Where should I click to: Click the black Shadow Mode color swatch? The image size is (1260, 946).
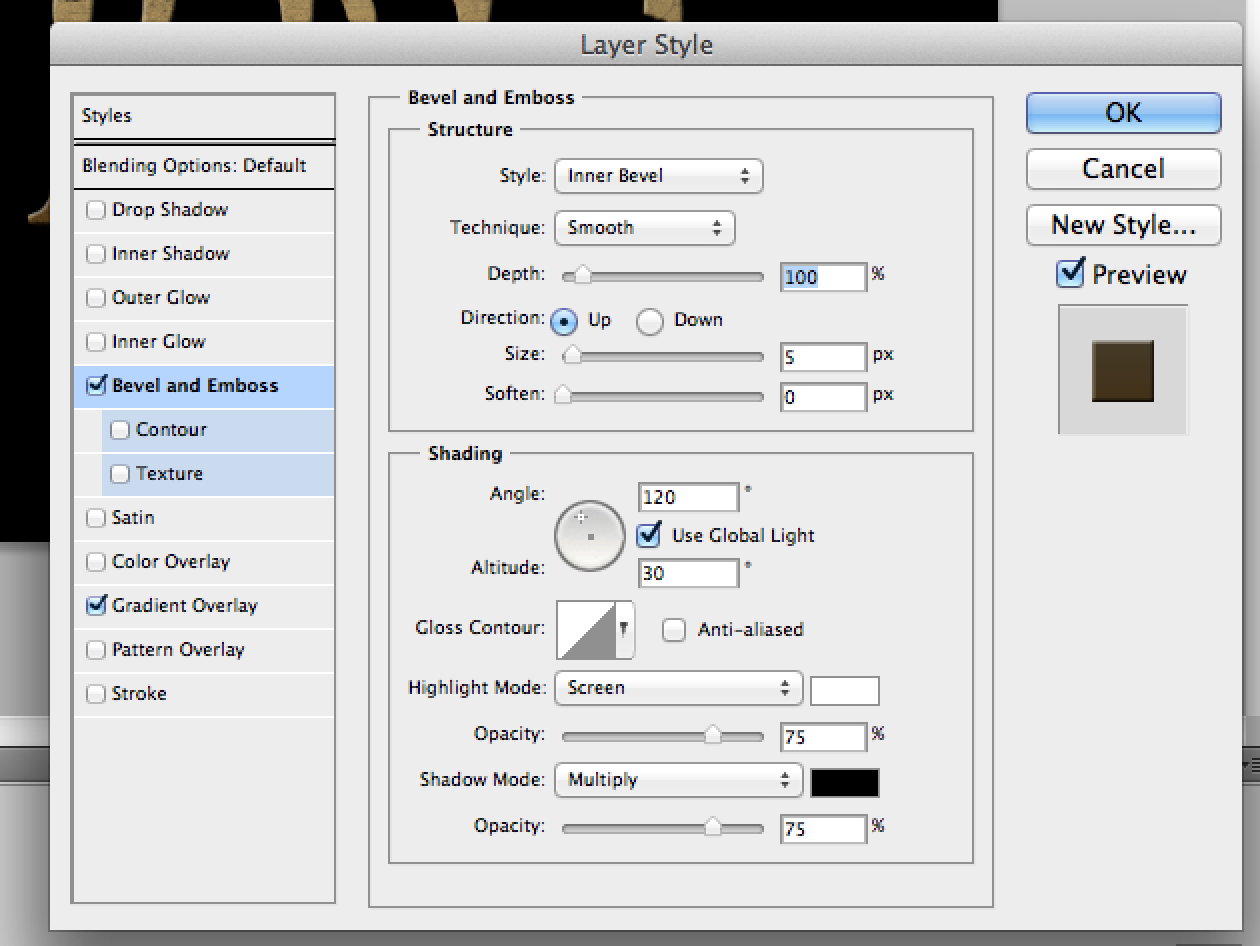pos(845,780)
